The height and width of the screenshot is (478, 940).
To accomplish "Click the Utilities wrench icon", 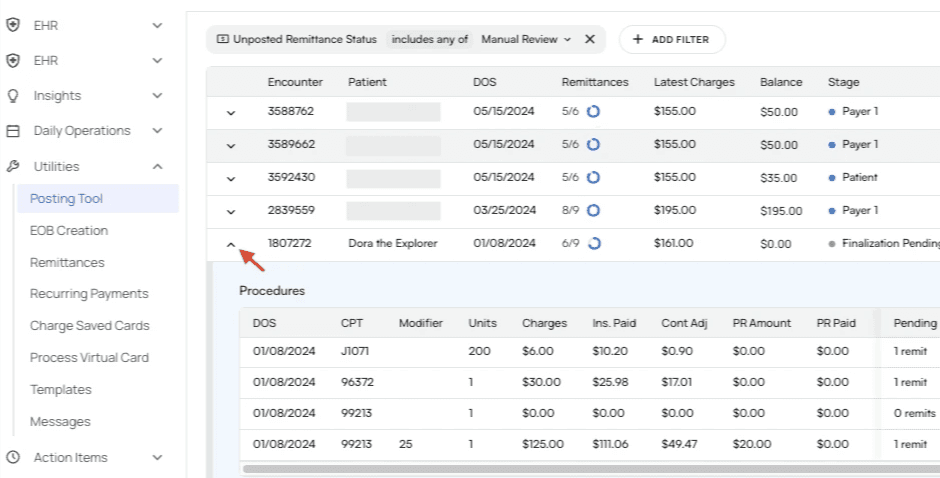I will click(x=13, y=166).
